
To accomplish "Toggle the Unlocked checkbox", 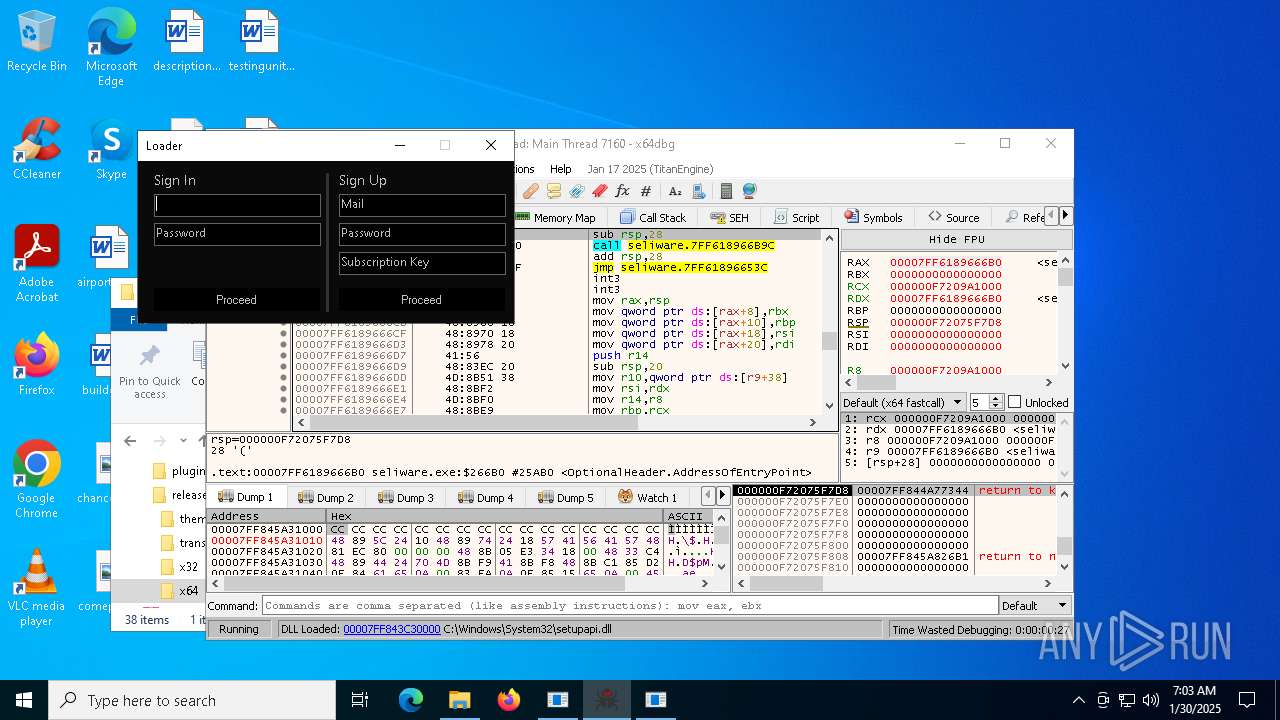I will (x=1014, y=402).
